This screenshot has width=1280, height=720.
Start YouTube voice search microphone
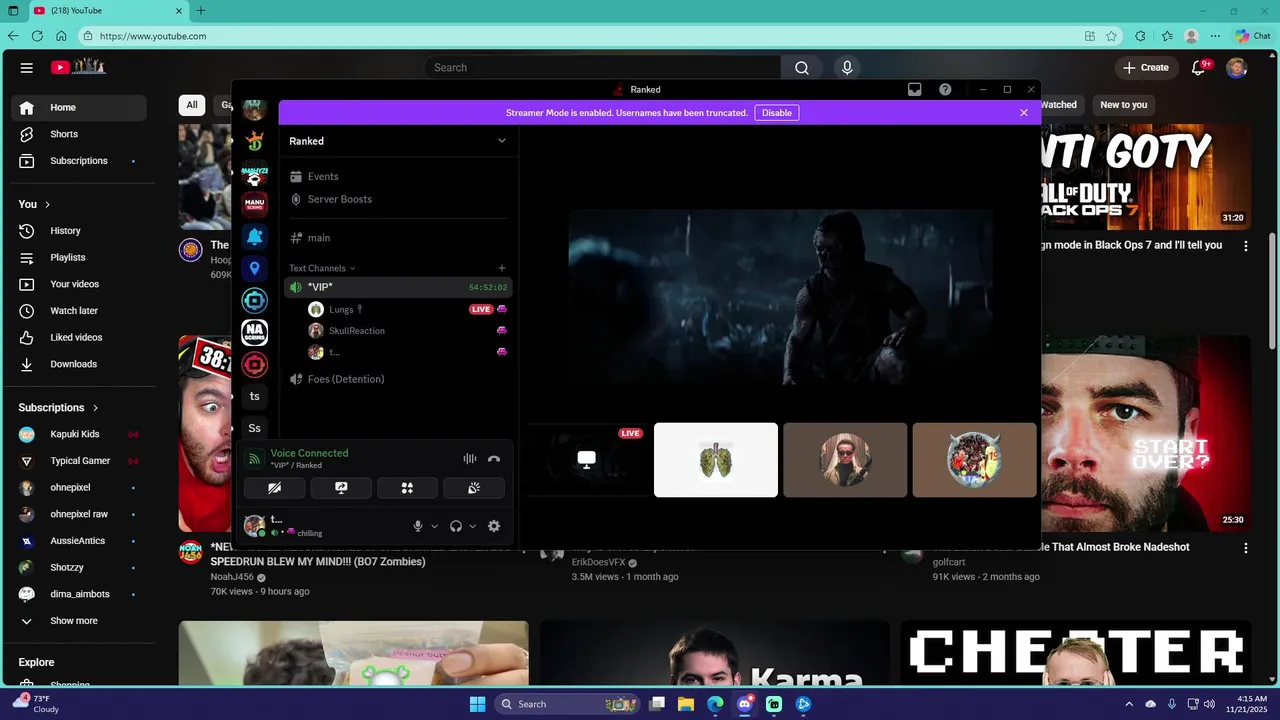coord(847,67)
